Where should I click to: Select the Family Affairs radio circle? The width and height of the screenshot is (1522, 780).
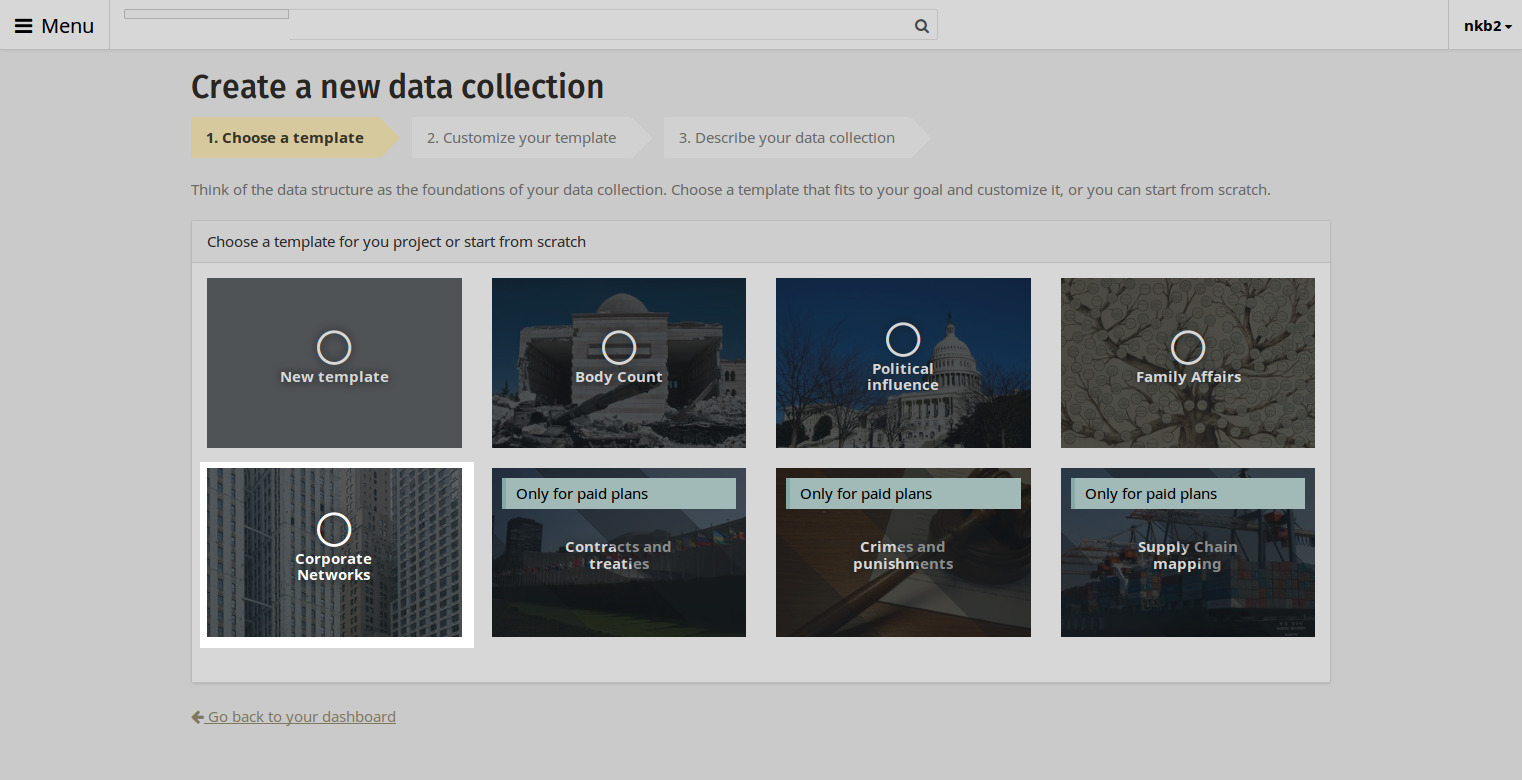[x=1188, y=348]
